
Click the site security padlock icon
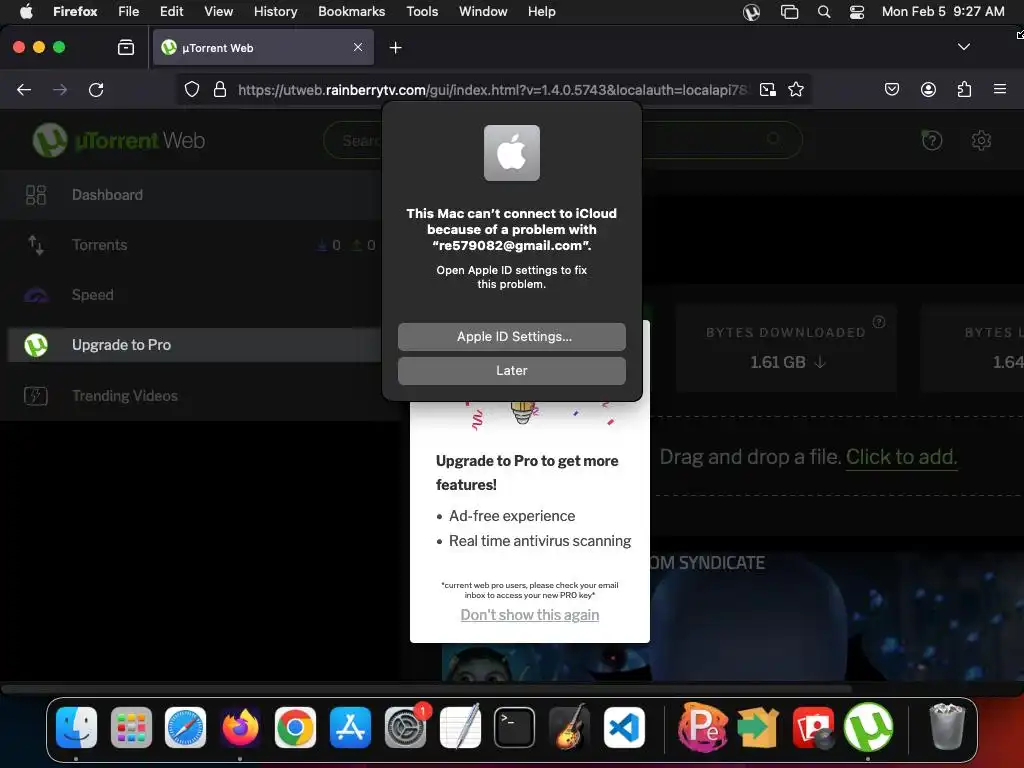(x=220, y=89)
